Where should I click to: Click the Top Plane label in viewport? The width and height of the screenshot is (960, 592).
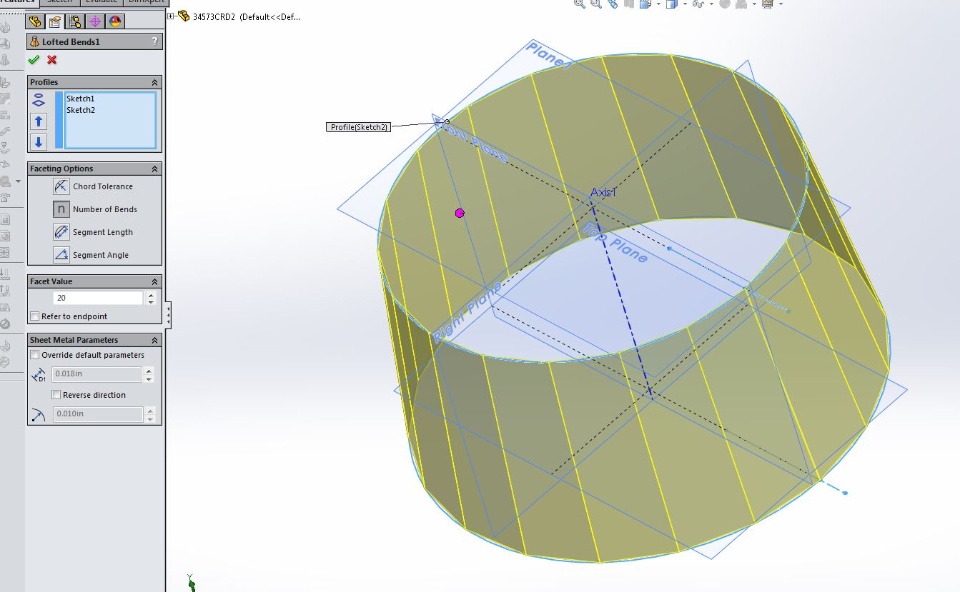[x=615, y=244]
